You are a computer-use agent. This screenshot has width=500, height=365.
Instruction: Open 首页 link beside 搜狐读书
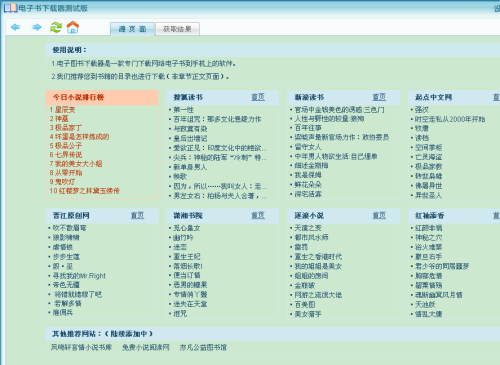point(258,97)
